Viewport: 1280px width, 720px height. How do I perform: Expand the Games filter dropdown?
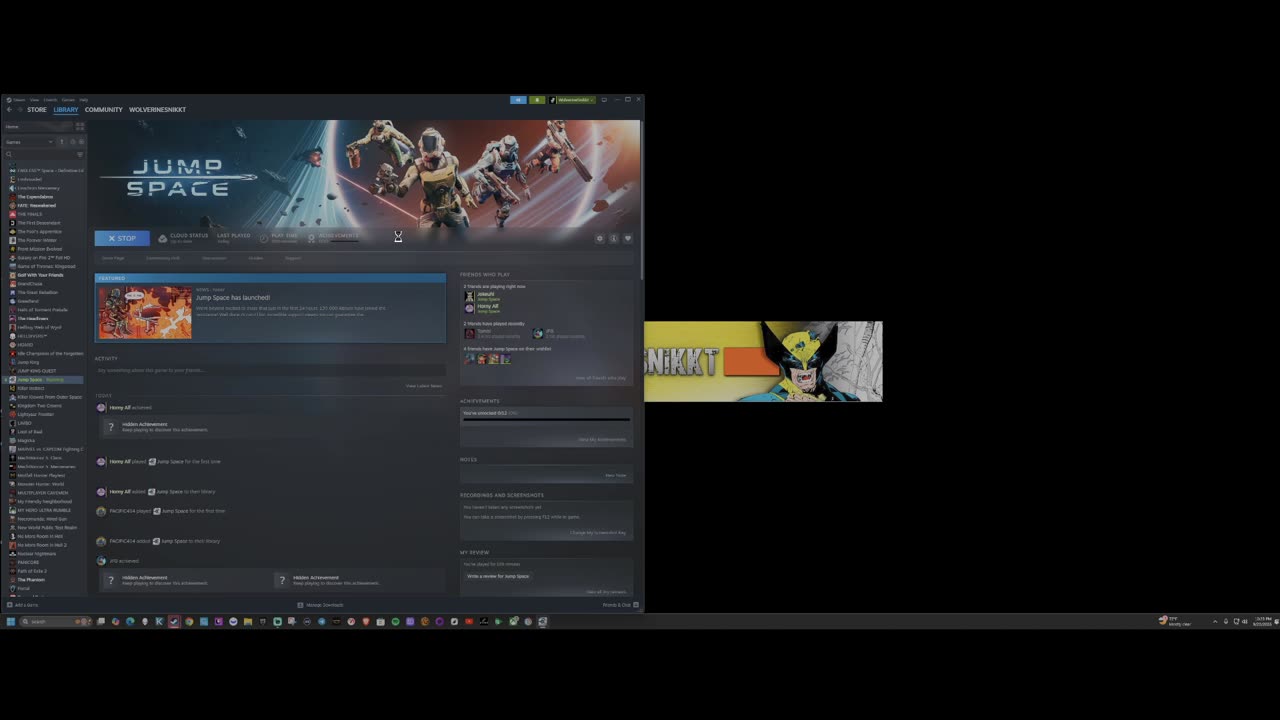(29, 142)
